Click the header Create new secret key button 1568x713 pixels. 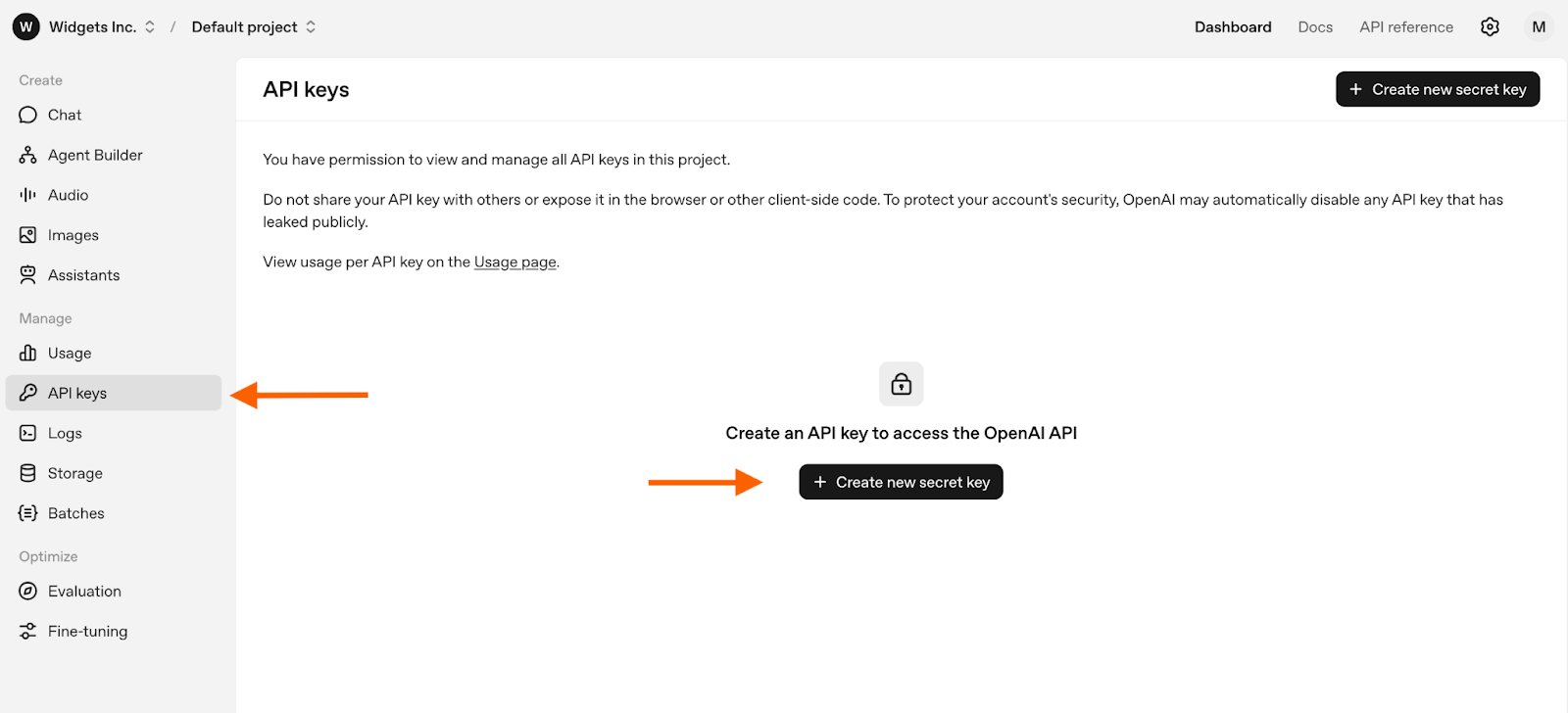point(1438,89)
